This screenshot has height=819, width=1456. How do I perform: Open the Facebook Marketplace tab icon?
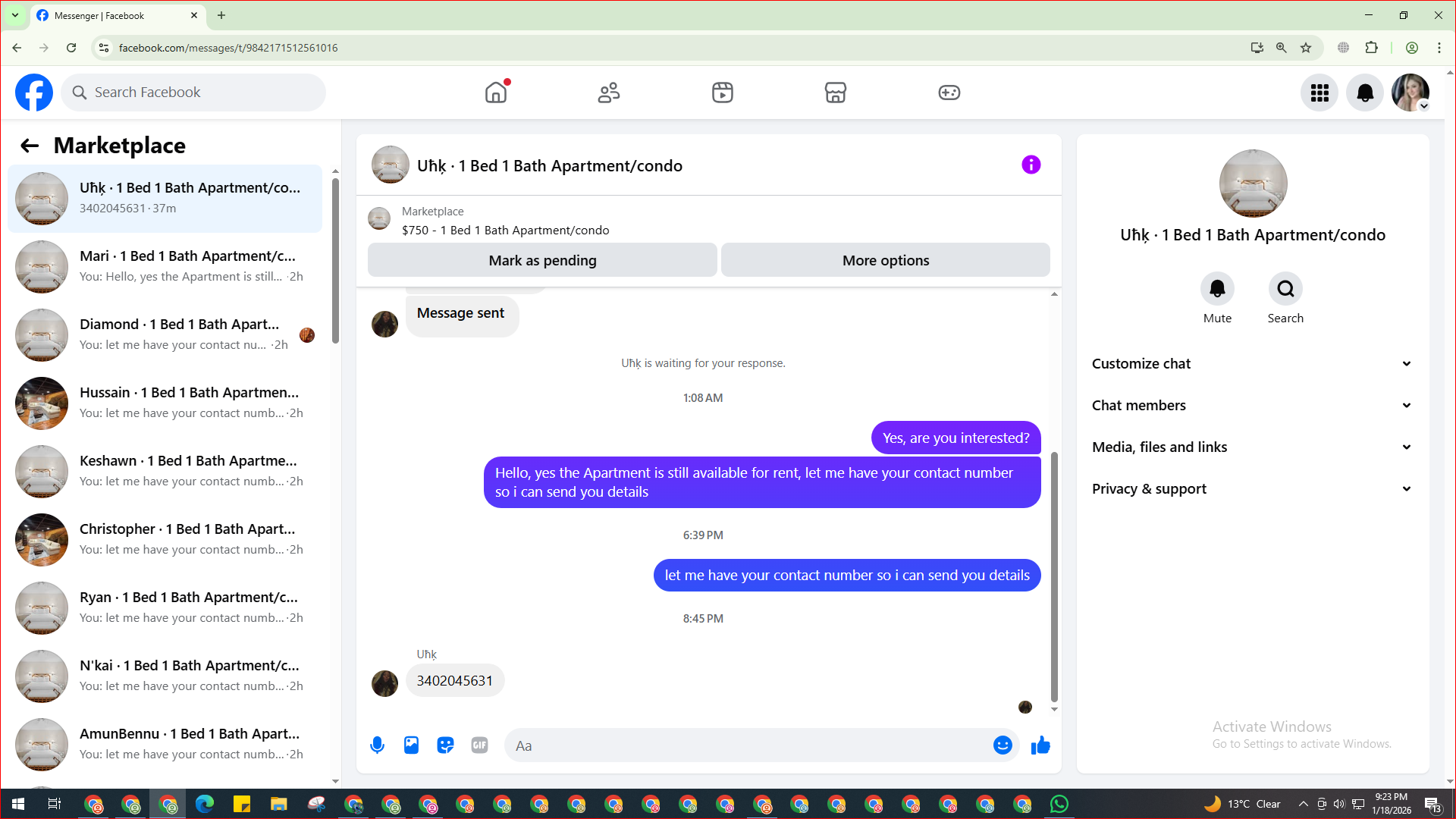[x=835, y=93]
